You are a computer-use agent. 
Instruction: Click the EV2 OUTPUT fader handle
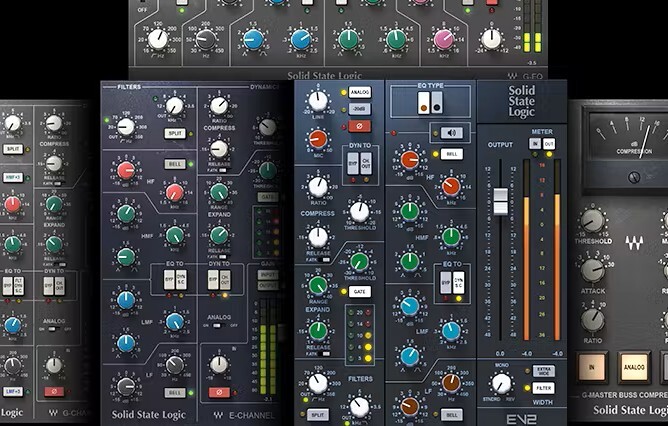[x=500, y=201]
